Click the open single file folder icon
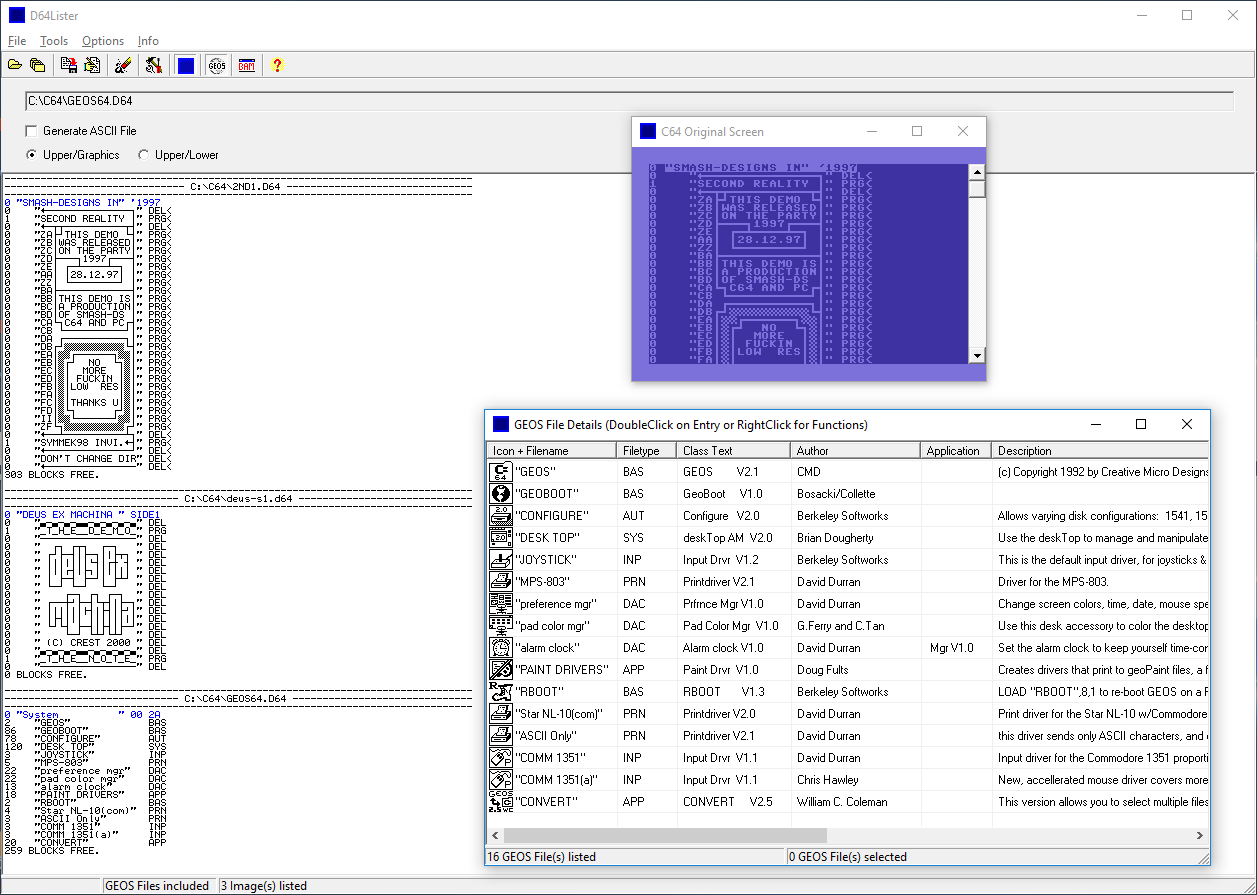Viewport: 1257px width, 895px height. [15, 66]
